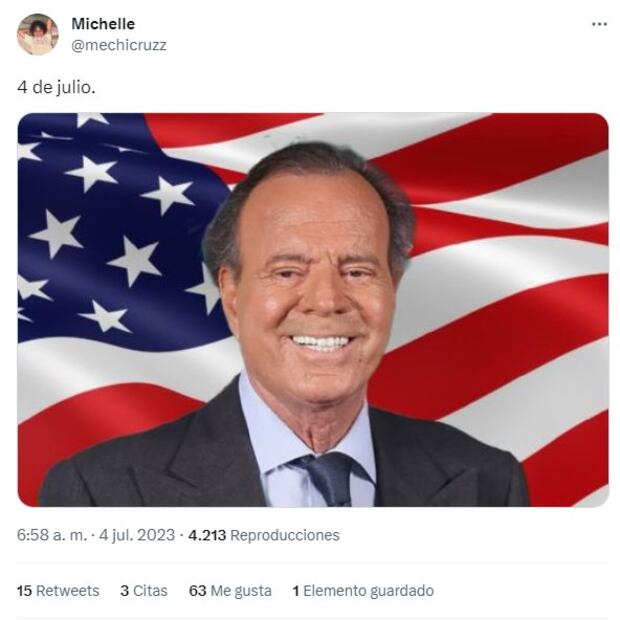Click the word Retweets in stats row
620x620 pixels.
pyautogui.click(x=68, y=591)
